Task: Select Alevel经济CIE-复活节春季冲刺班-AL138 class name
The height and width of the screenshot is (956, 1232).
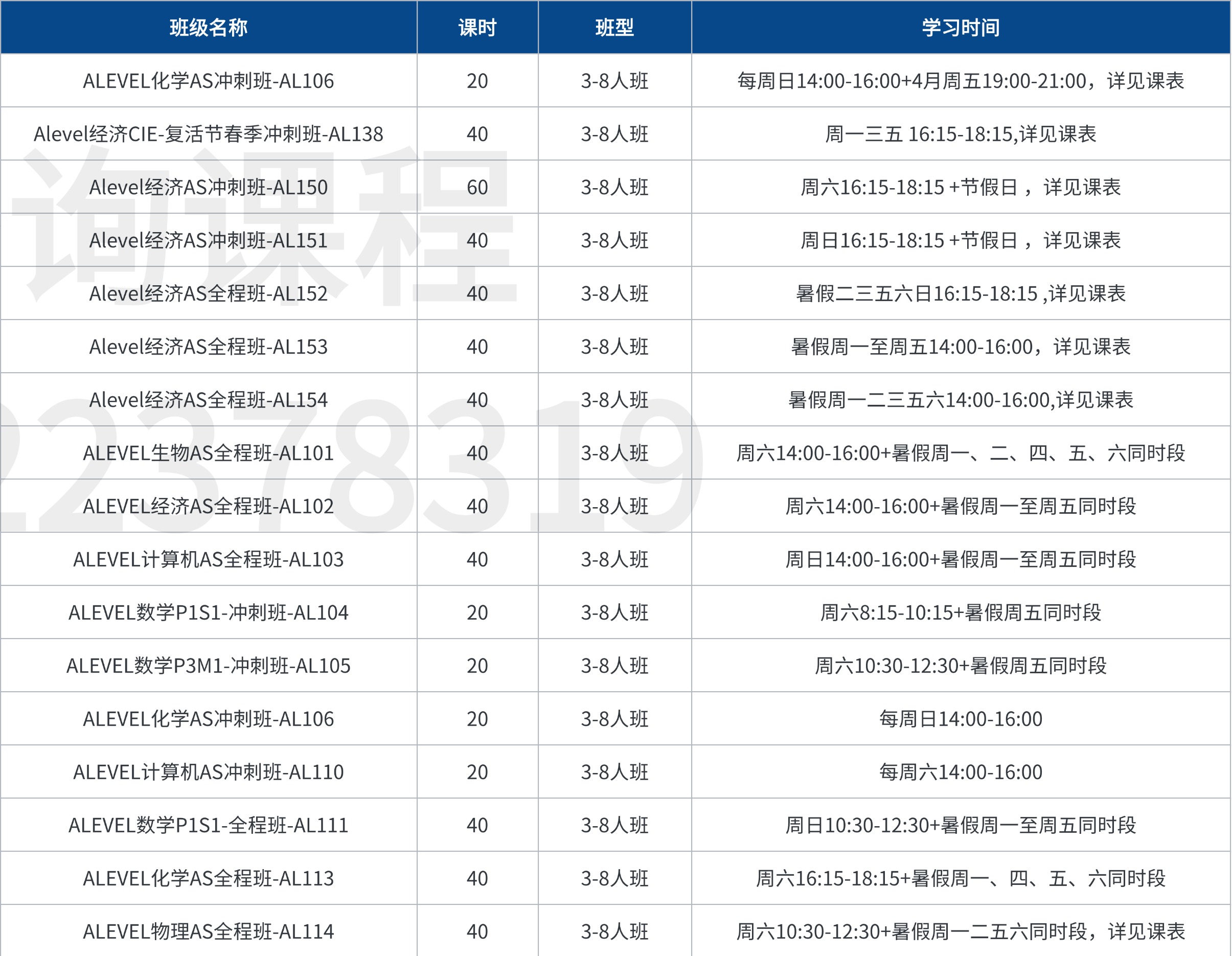Action: (x=208, y=134)
